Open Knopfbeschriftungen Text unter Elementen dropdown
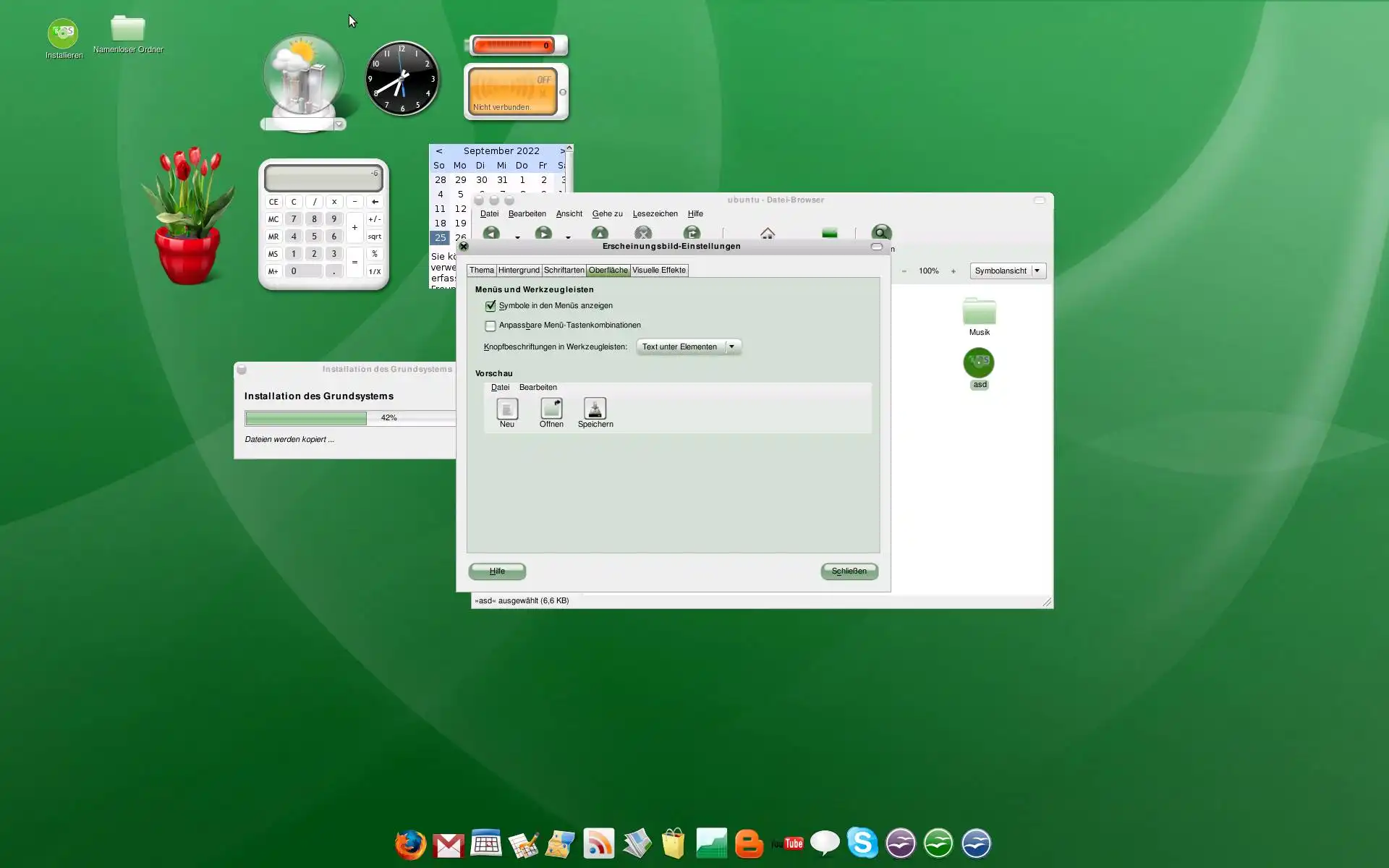 pos(688,346)
